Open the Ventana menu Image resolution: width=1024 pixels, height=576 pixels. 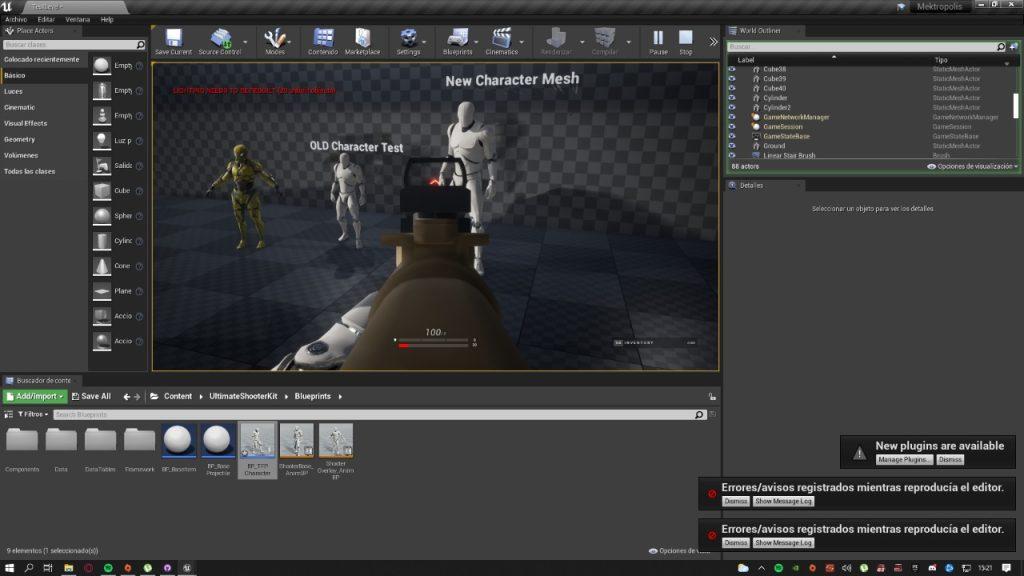click(x=77, y=19)
